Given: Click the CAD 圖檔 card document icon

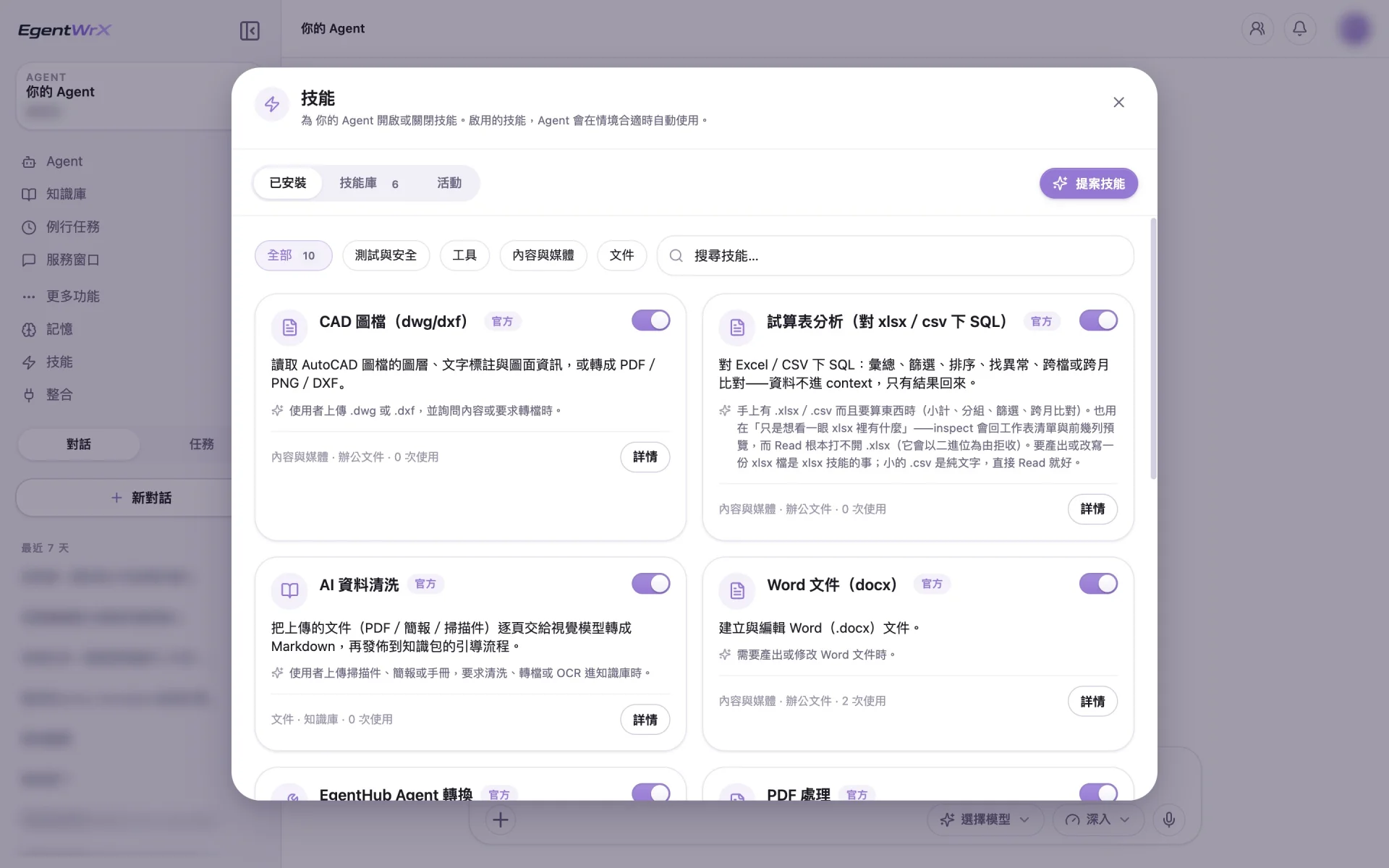Looking at the screenshot, I should point(289,328).
